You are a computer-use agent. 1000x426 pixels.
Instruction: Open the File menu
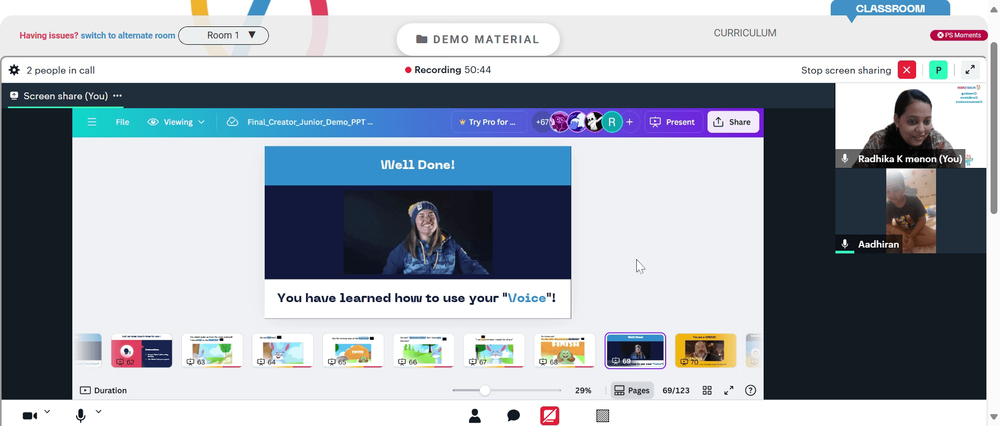point(122,122)
